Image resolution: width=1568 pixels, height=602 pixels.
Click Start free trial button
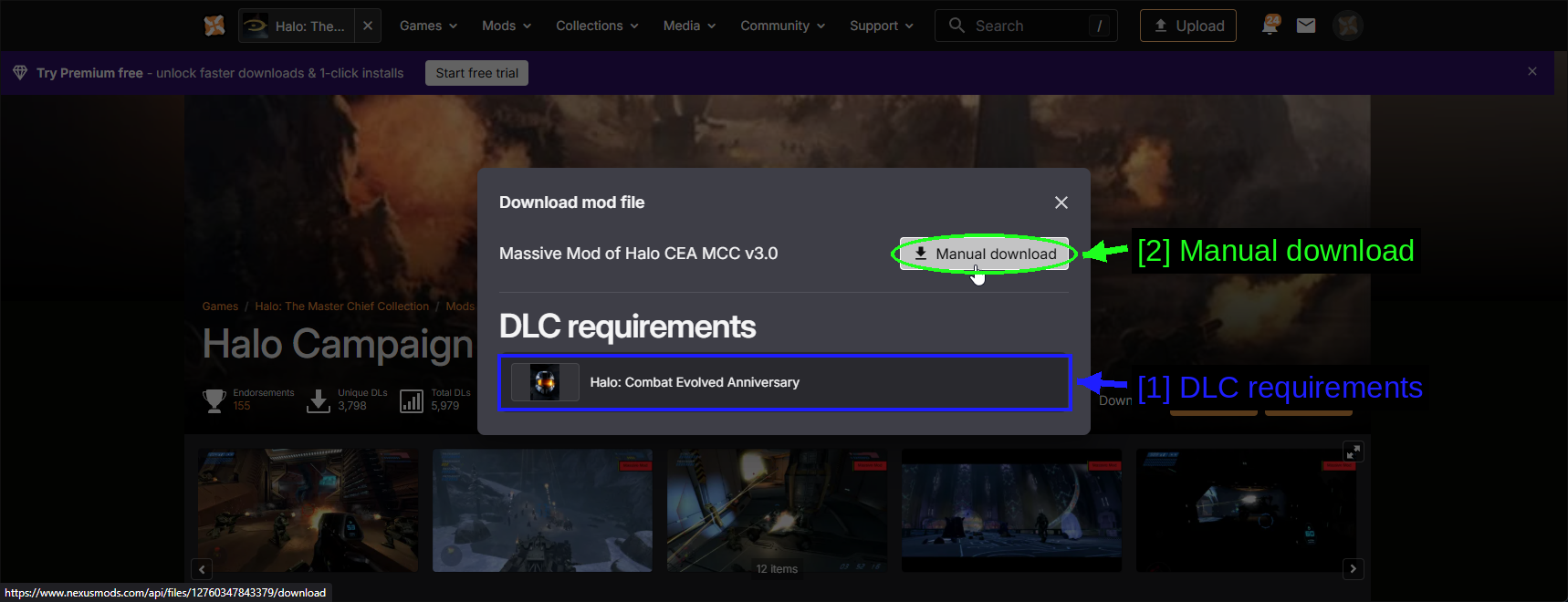click(x=476, y=73)
